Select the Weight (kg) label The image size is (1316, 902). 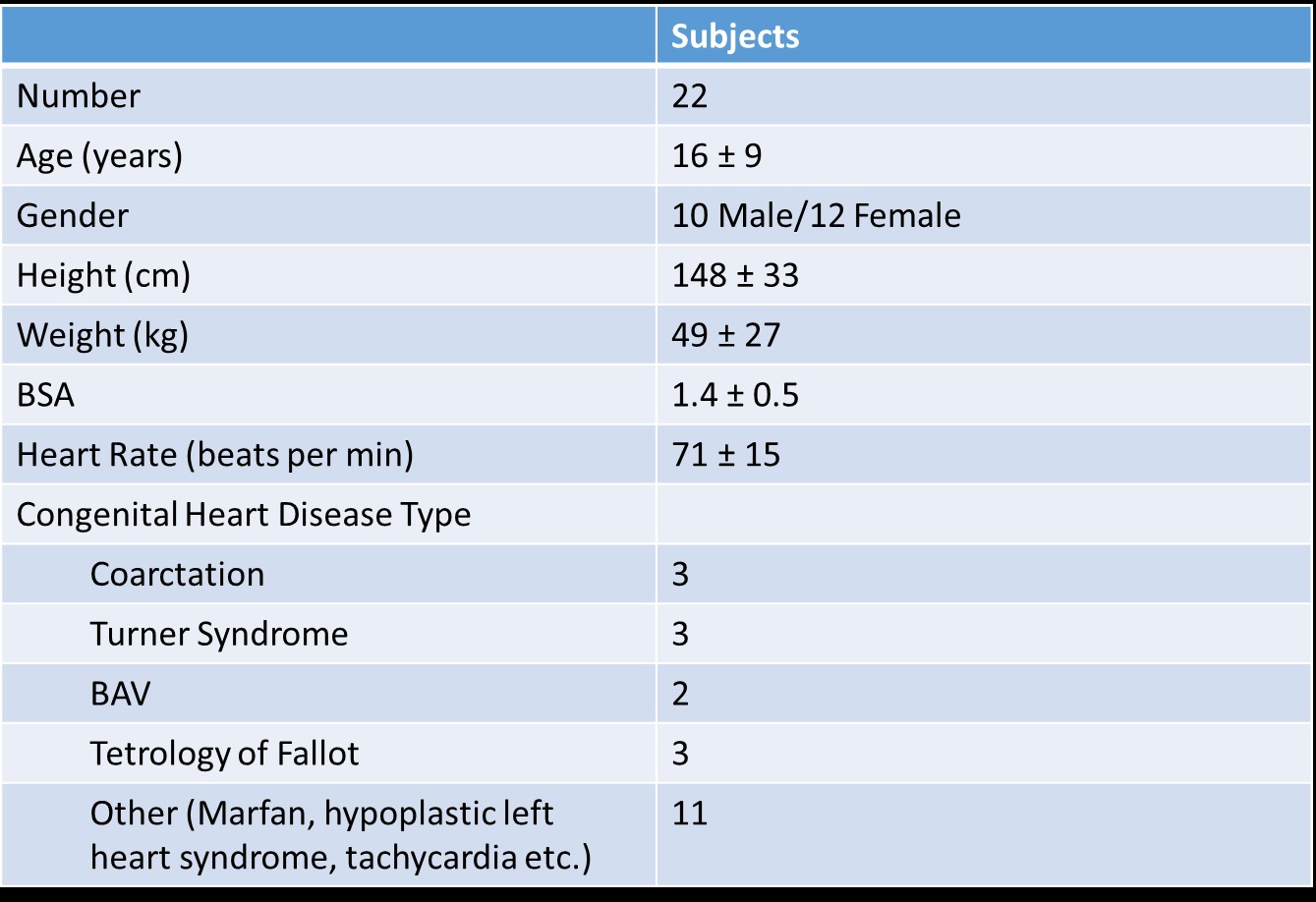point(102,336)
